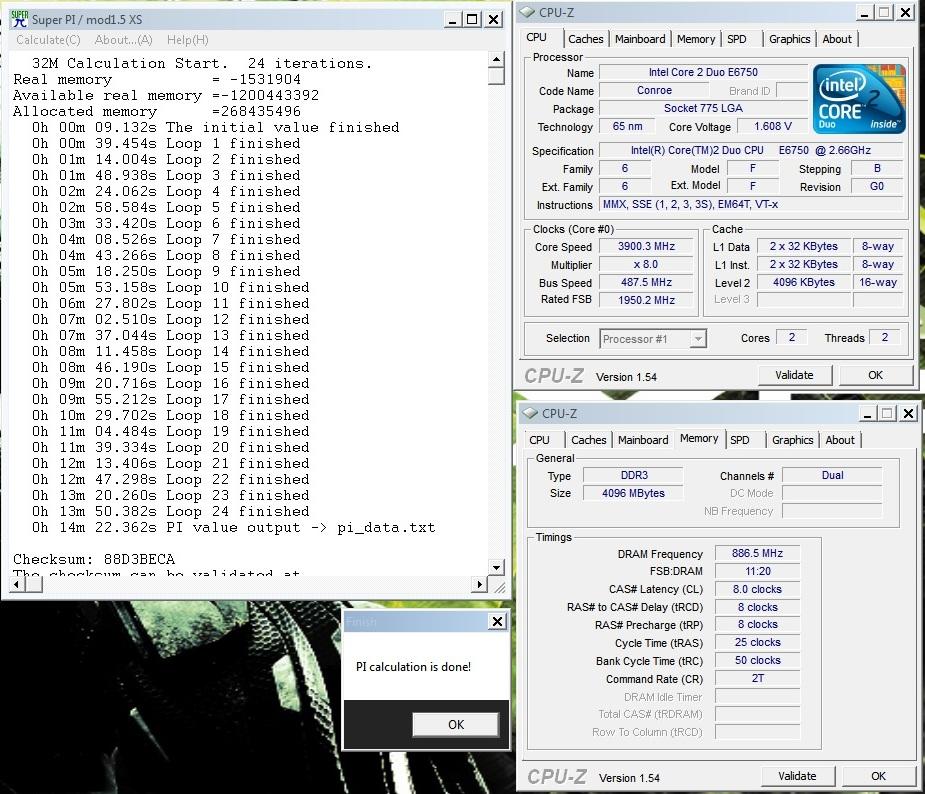Open Graphics tab in lower CPU-Z window

tap(792, 440)
